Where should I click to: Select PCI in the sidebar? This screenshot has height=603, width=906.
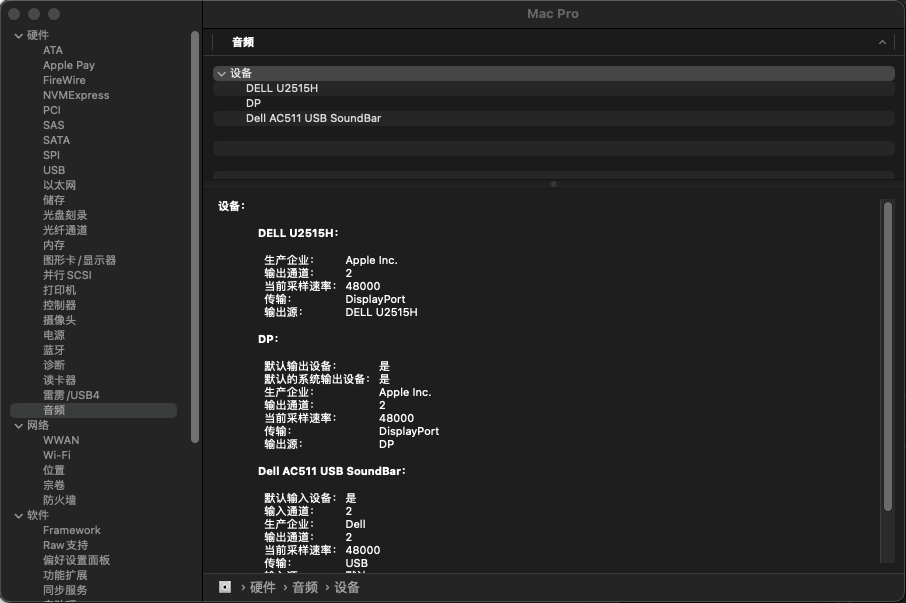pos(51,110)
